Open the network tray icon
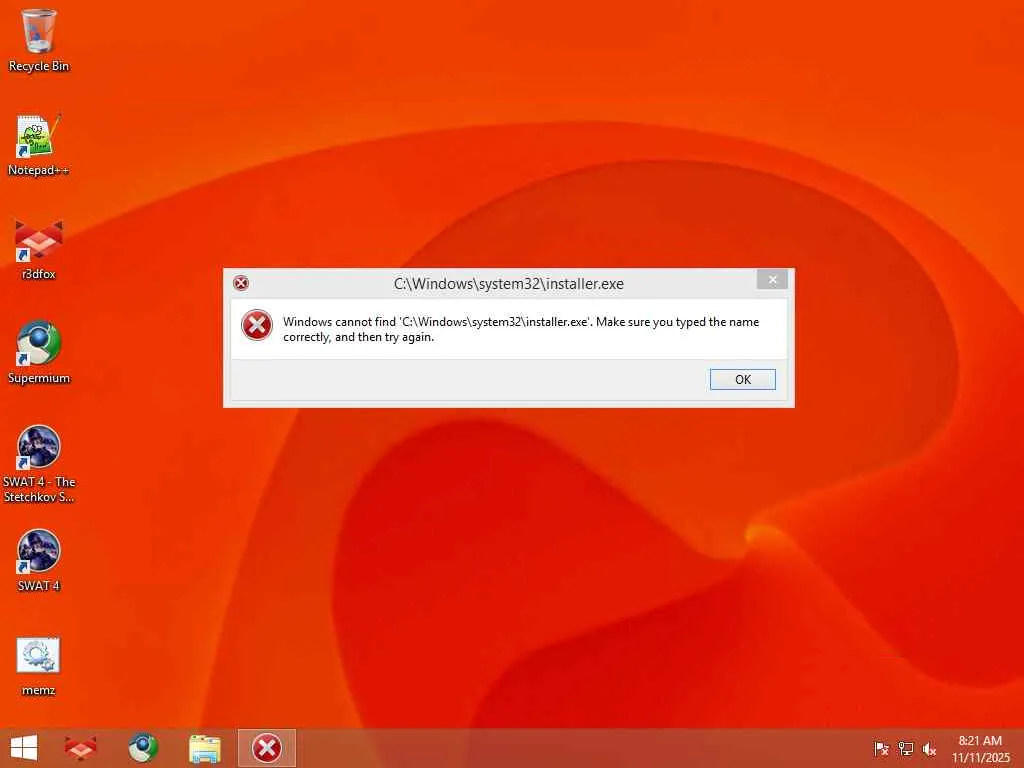This screenshot has width=1024, height=768. point(905,748)
